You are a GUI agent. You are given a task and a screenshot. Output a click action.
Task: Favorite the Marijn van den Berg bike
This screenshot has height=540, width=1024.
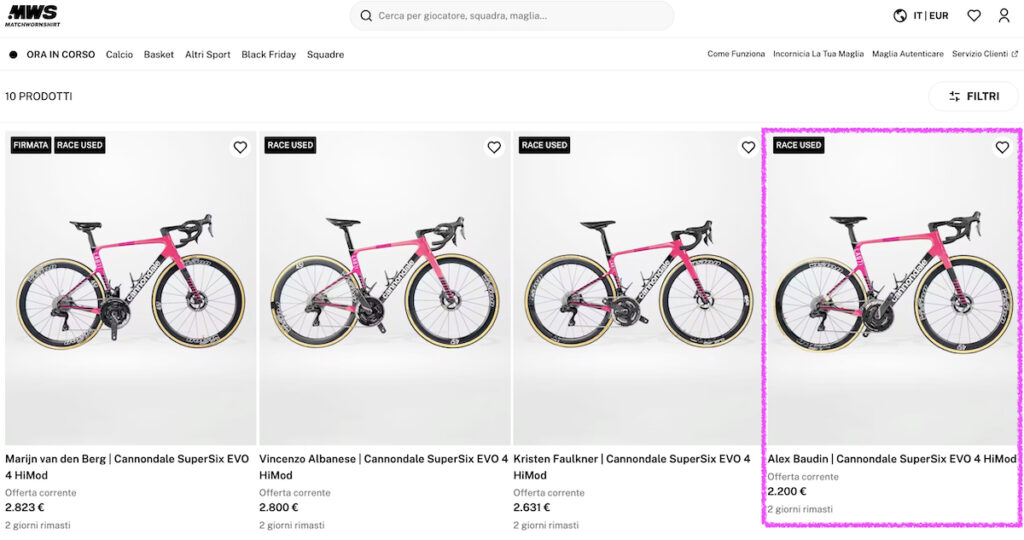tap(240, 147)
